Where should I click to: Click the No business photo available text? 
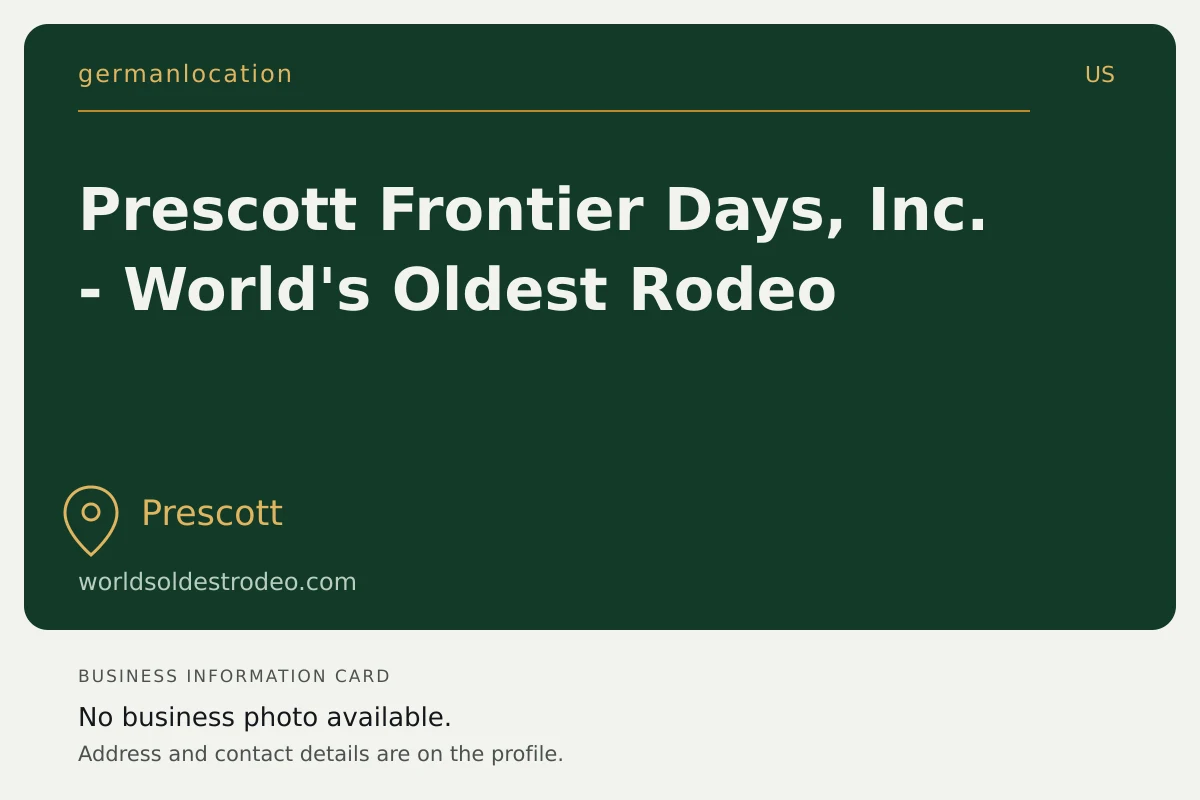265,717
